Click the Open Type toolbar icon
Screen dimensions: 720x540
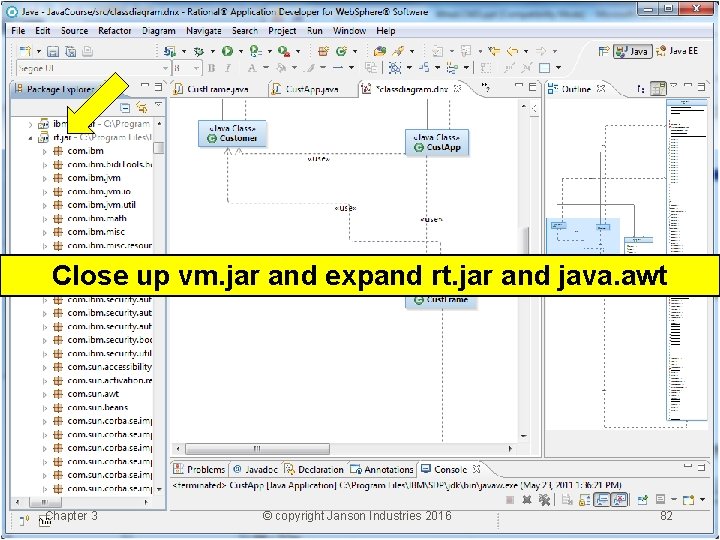pyautogui.click(x=380, y=51)
